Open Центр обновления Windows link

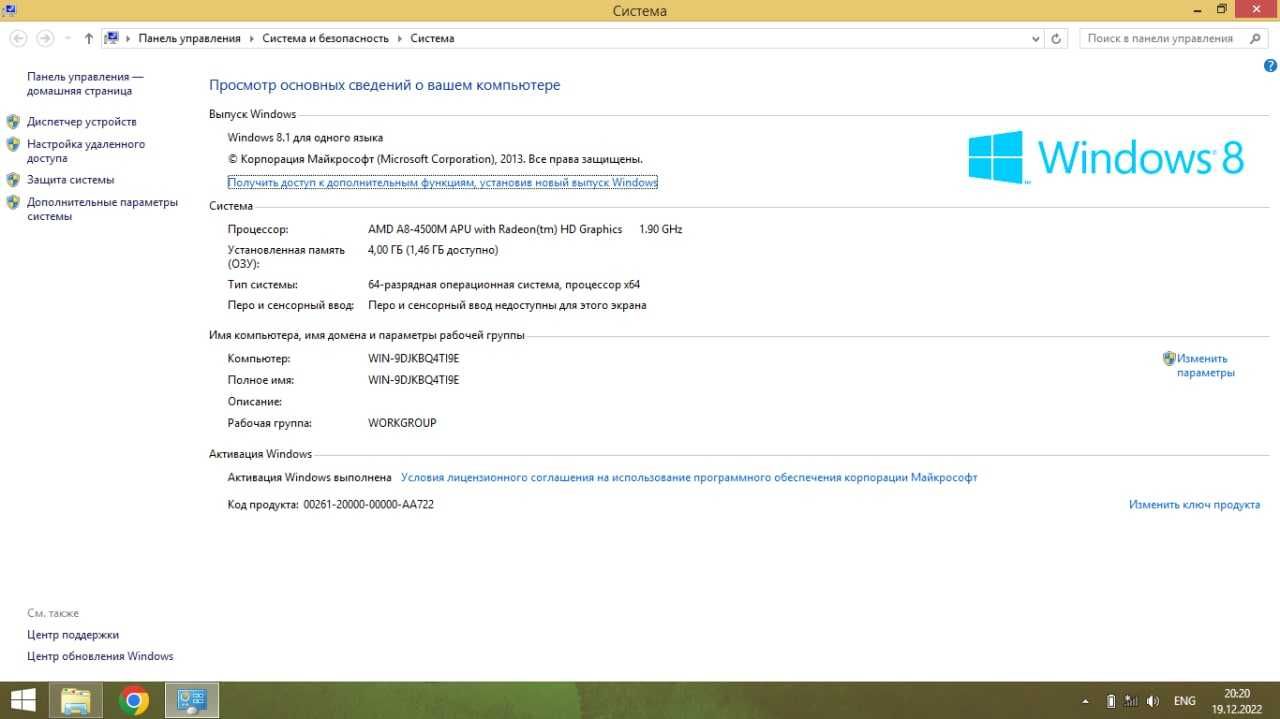tap(100, 656)
